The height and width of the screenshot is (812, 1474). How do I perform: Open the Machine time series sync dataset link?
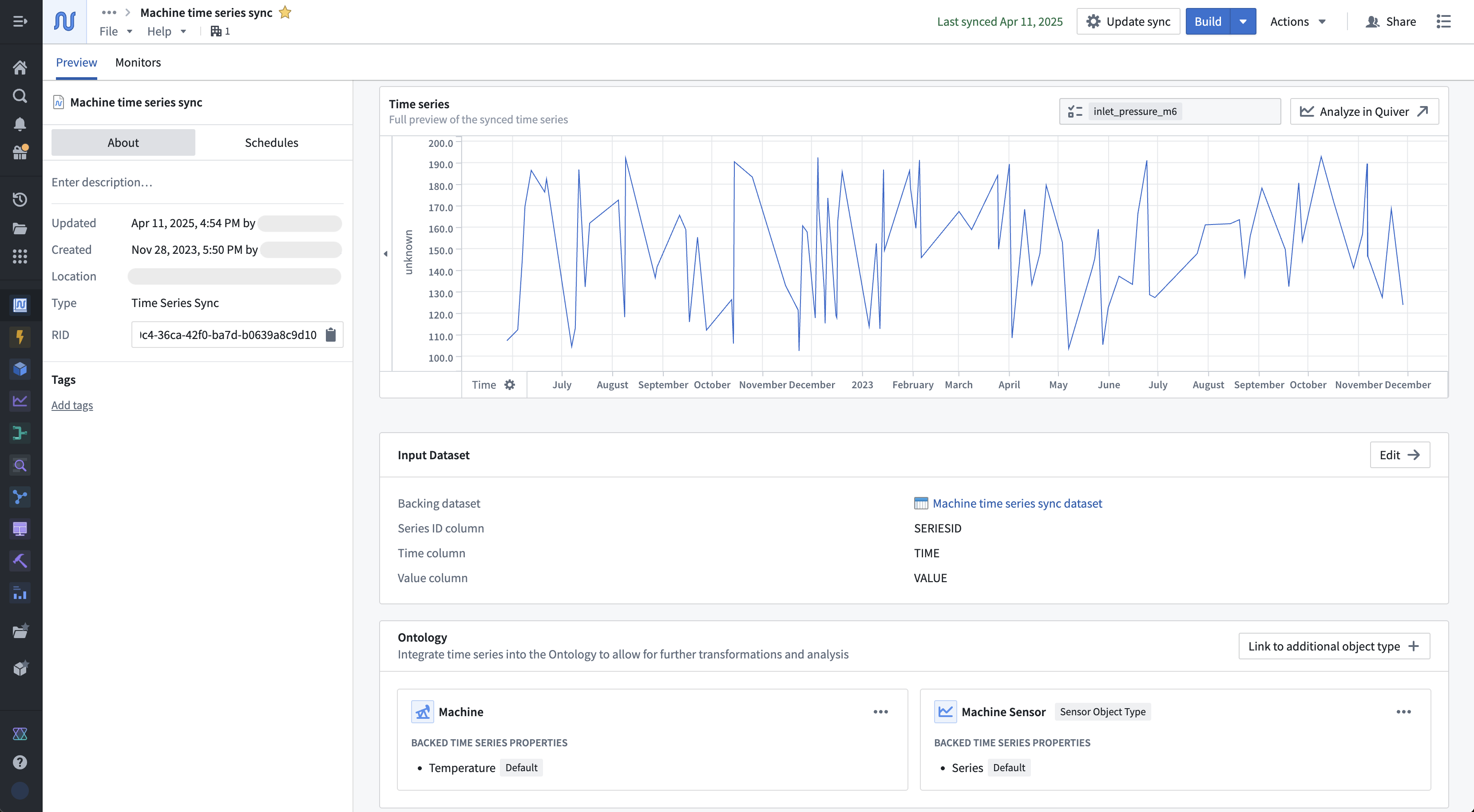pyautogui.click(x=1018, y=503)
